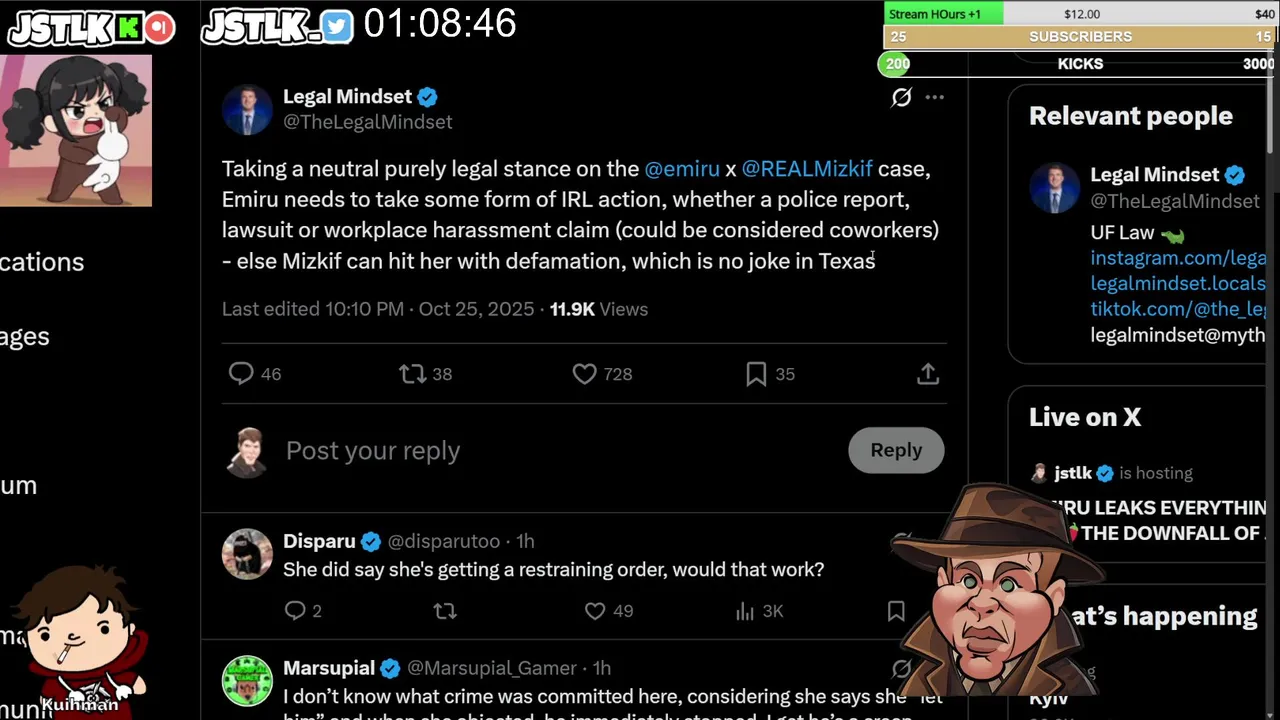
Task: Open Legal Mindset's profile picture on post
Action: [x=247, y=110]
